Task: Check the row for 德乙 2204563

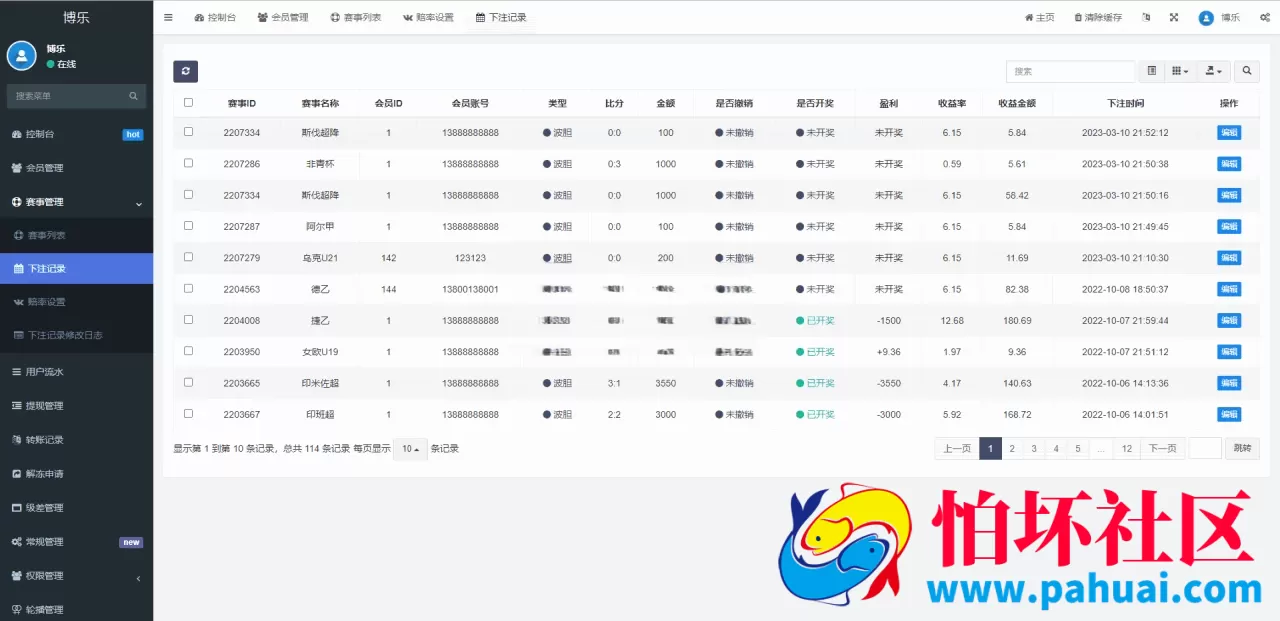Action: 188,288
